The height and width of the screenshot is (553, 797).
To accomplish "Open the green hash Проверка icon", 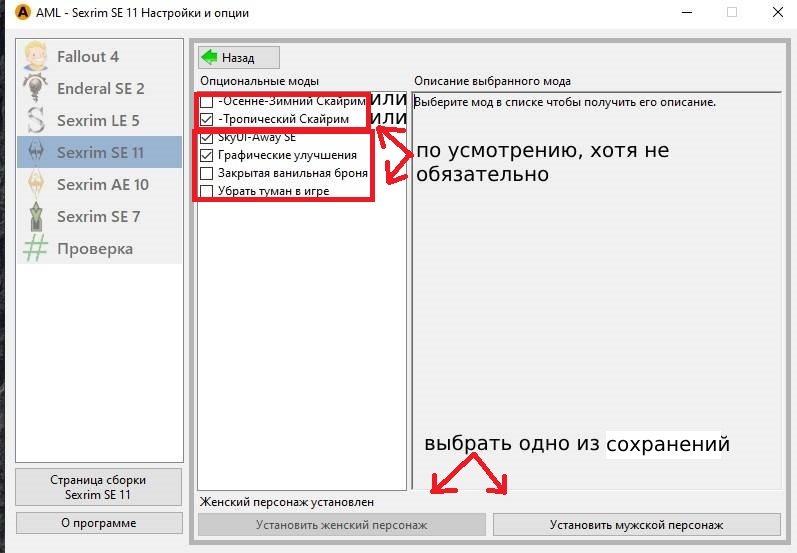I will [35, 249].
